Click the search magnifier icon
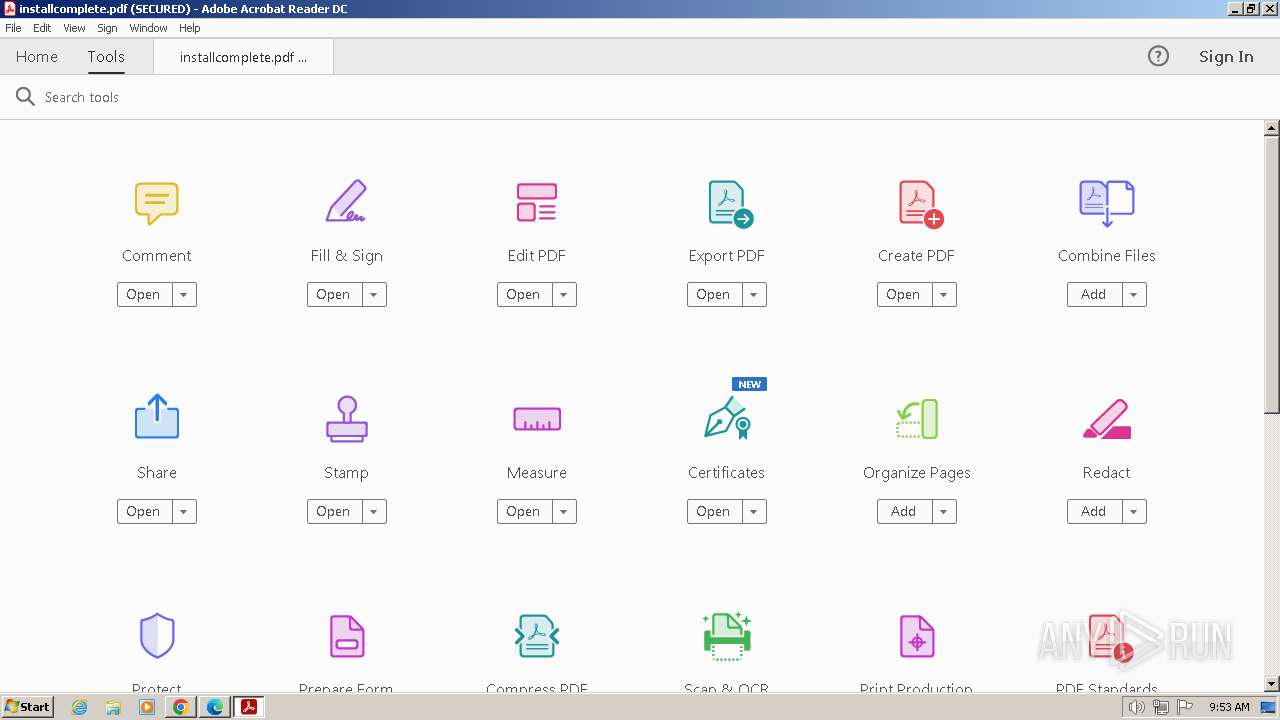This screenshot has height=720, width=1280. [25, 97]
